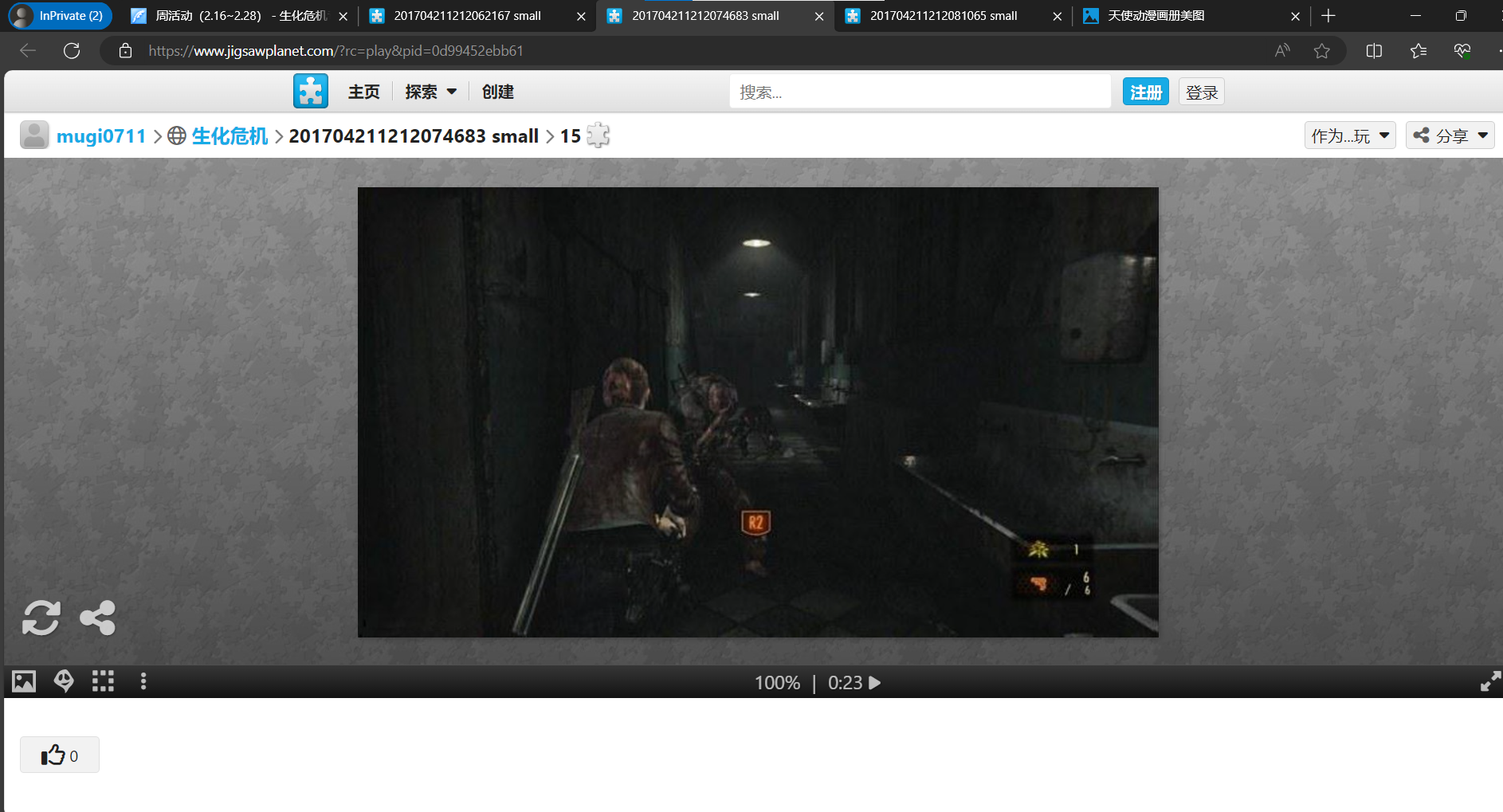Click the Jigsaw Planet puzzle logo

[x=310, y=91]
